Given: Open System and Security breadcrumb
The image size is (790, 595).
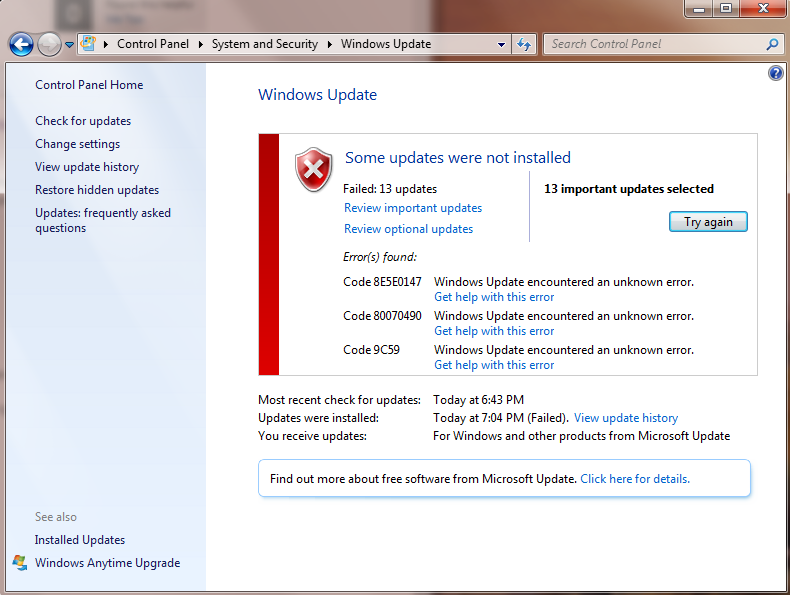Looking at the screenshot, I should pyautogui.click(x=265, y=44).
